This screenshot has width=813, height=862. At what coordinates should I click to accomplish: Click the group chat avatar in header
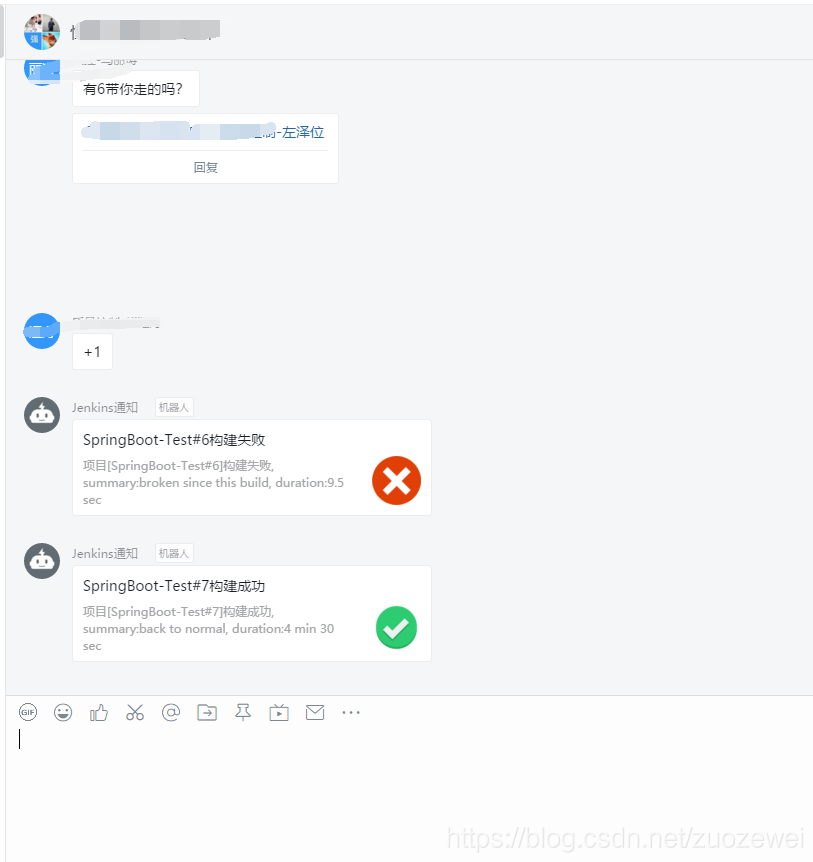tap(42, 31)
